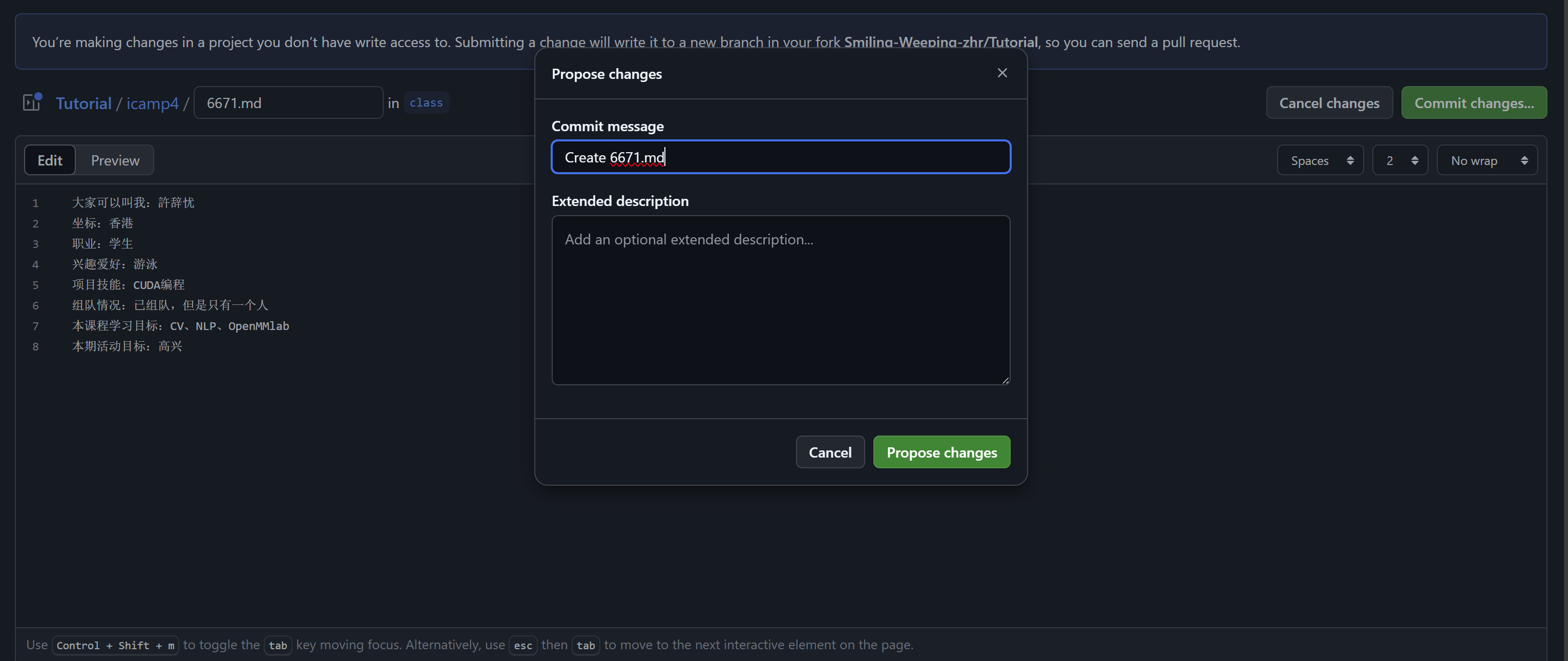Click Cancel in the dialog
Screen dimensions: 1568x661
[x=830, y=451]
